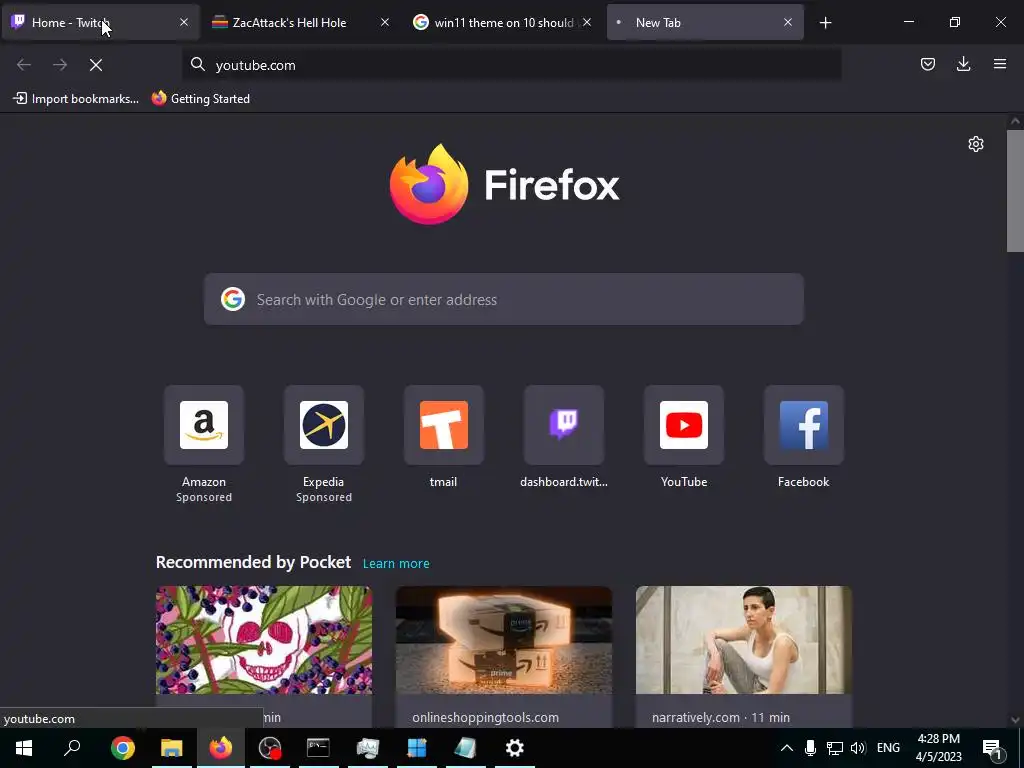Open the Amazon boxes Pocket story thumbnail
This screenshot has width=1024, height=768.
coord(504,640)
